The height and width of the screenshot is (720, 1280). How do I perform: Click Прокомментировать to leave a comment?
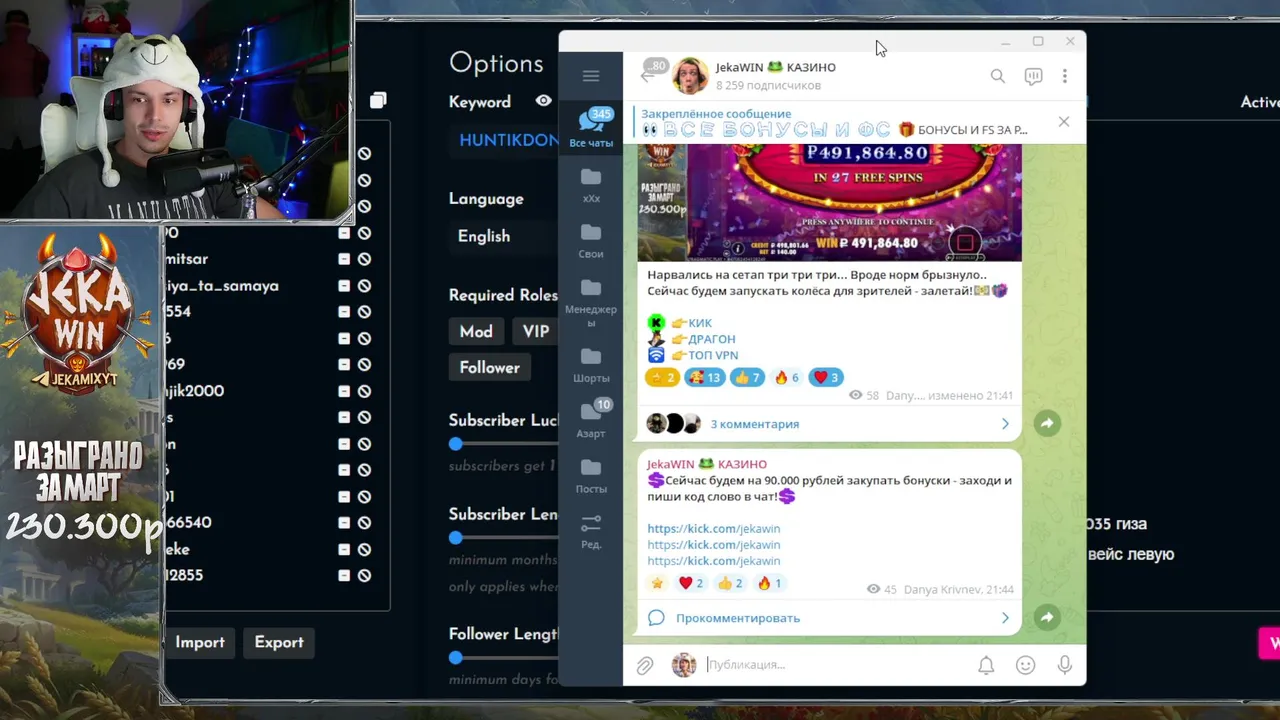[738, 618]
